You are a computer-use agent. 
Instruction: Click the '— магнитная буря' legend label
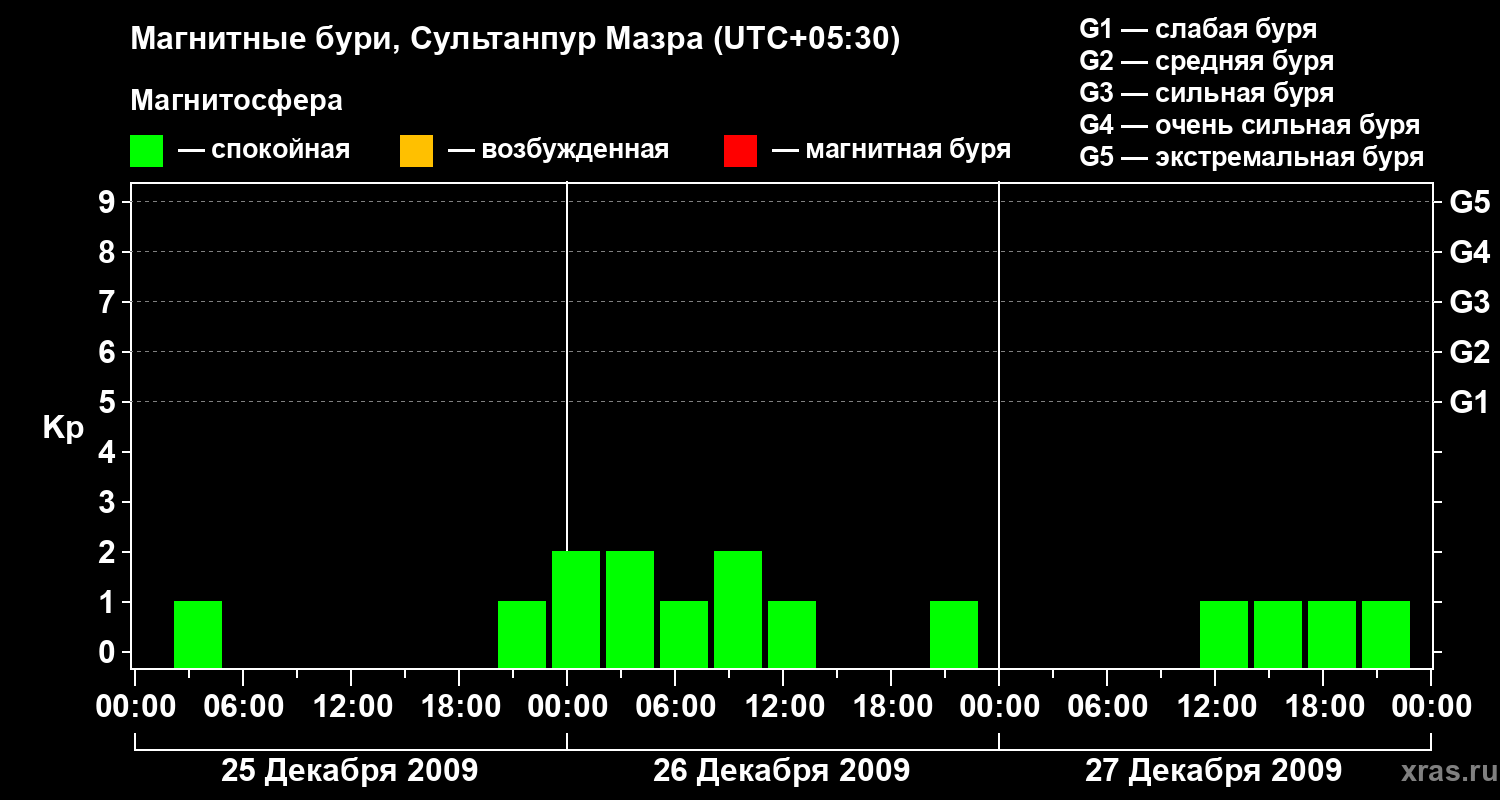coord(891,151)
